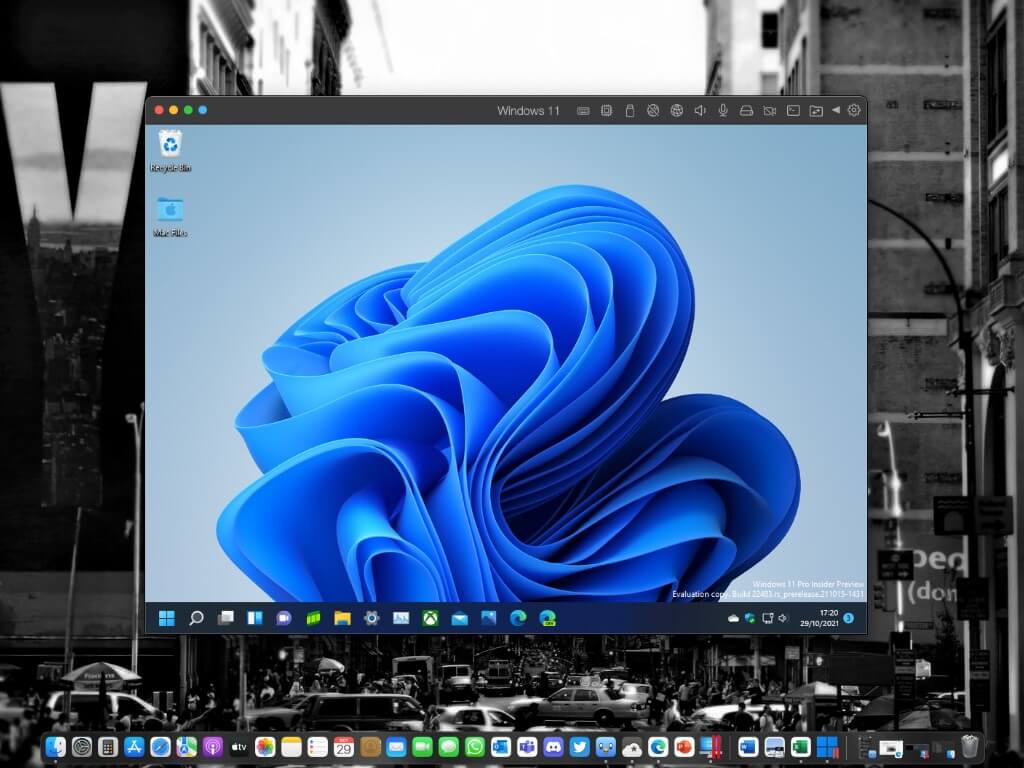Image resolution: width=1024 pixels, height=768 pixels.
Task: Open Discord in the Dock
Action: [x=553, y=746]
